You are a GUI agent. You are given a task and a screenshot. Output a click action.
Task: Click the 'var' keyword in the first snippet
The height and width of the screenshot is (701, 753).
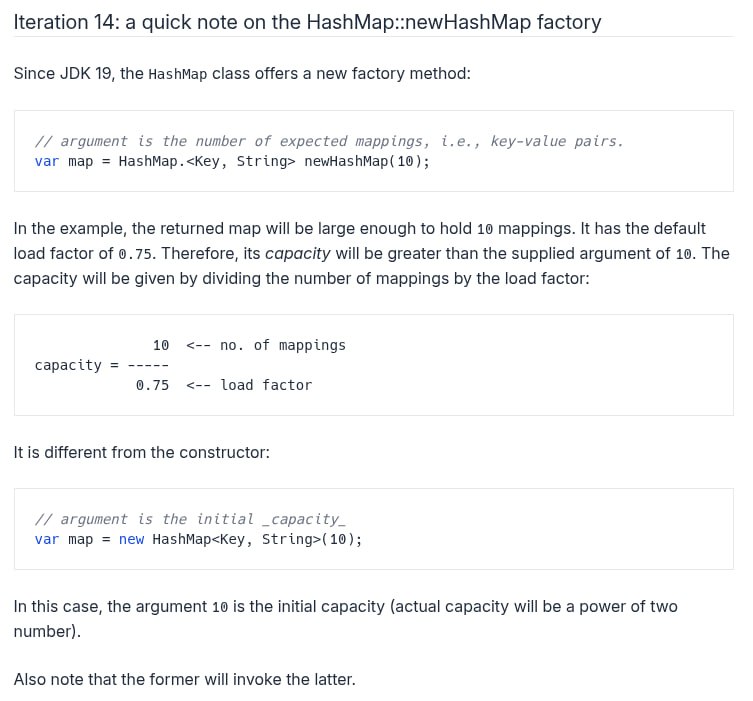tap(47, 161)
